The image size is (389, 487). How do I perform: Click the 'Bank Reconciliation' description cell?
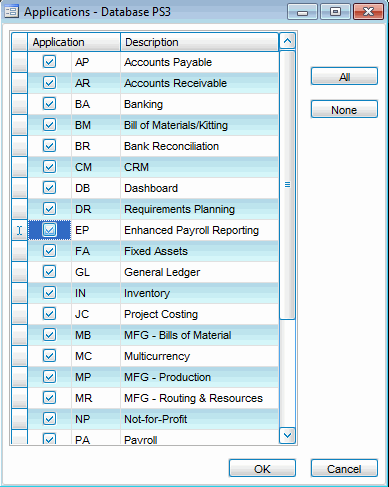tap(199, 146)
